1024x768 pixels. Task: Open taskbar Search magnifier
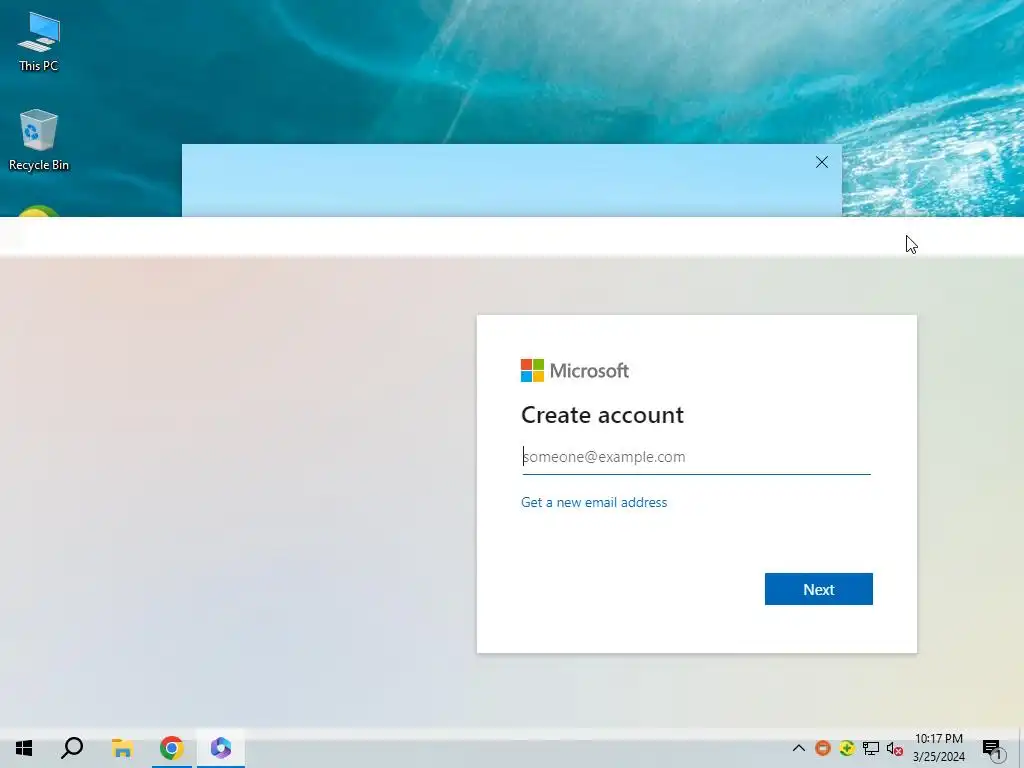pos(72,748)
